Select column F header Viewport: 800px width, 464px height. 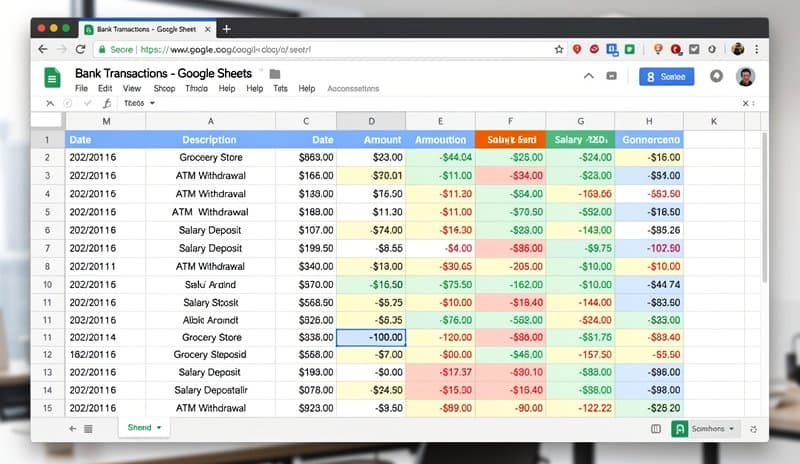tap(510, 121)
